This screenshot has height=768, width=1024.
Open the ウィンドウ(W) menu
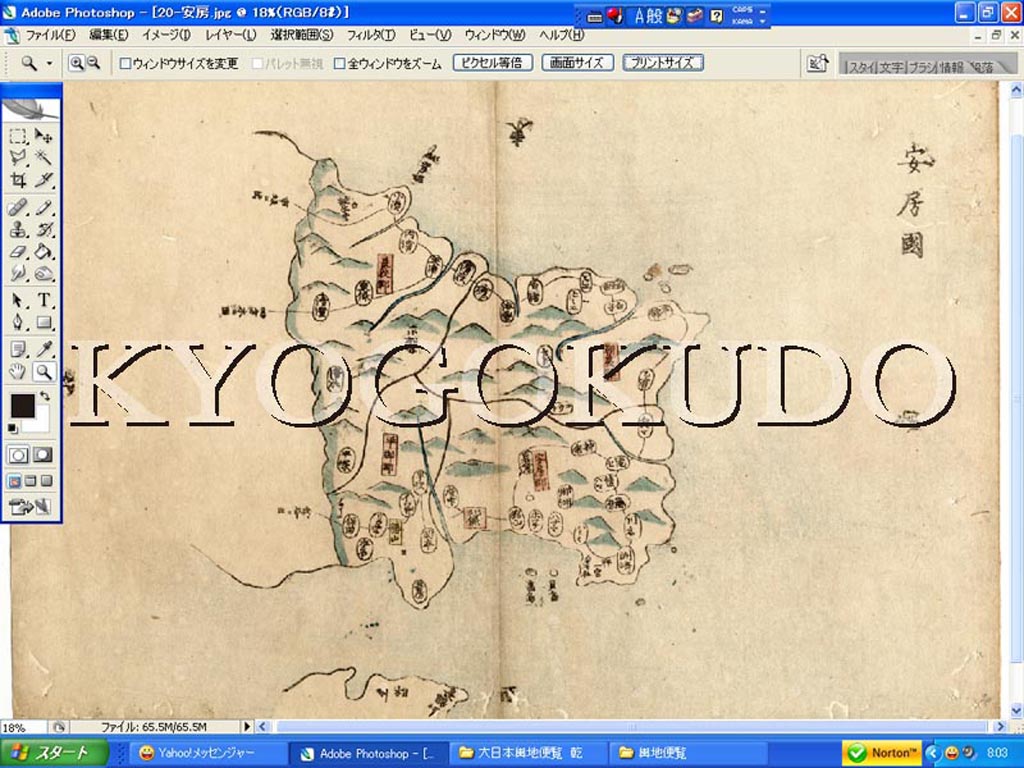494,35
